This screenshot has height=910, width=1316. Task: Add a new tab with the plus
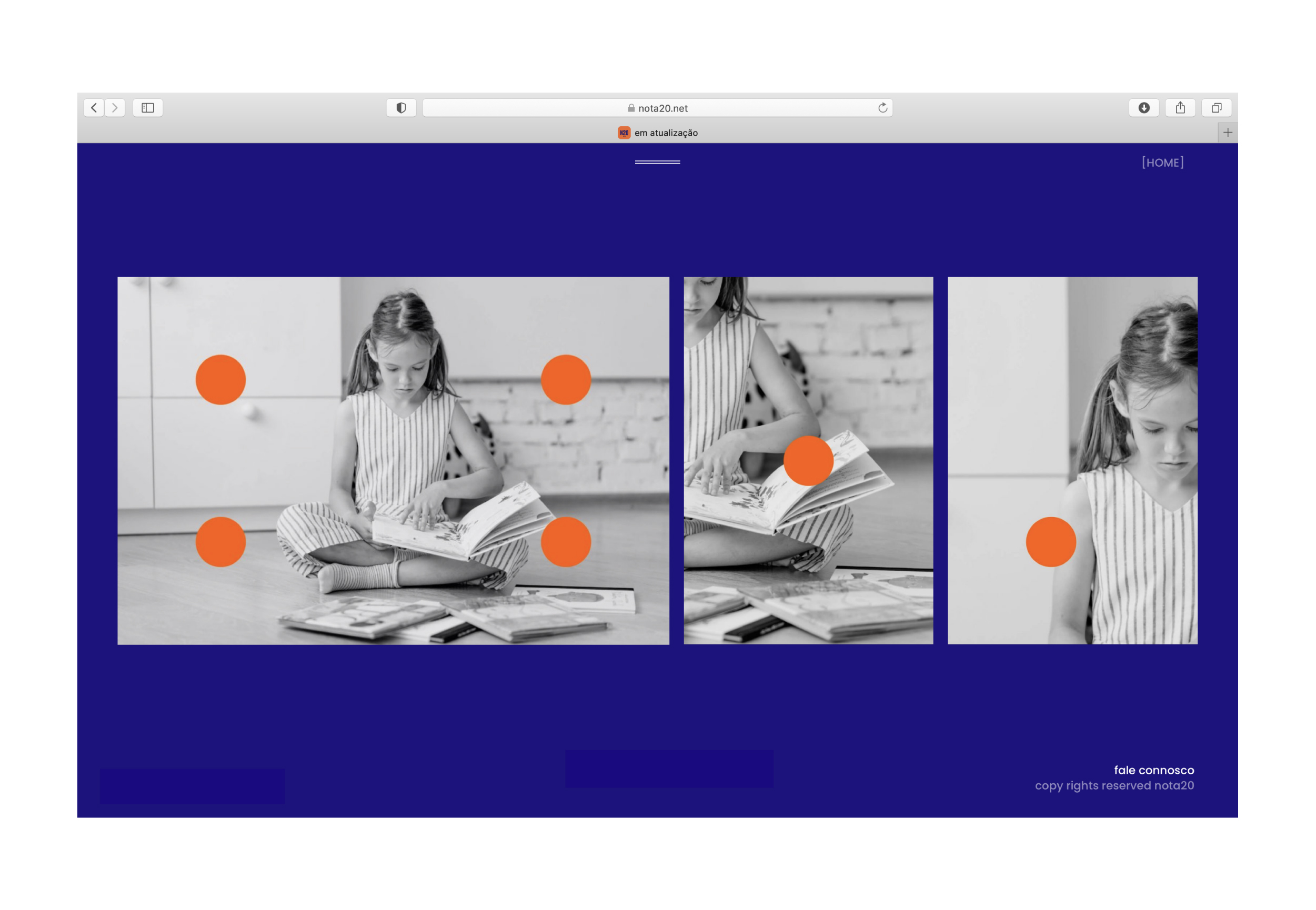coord(1227,132)
